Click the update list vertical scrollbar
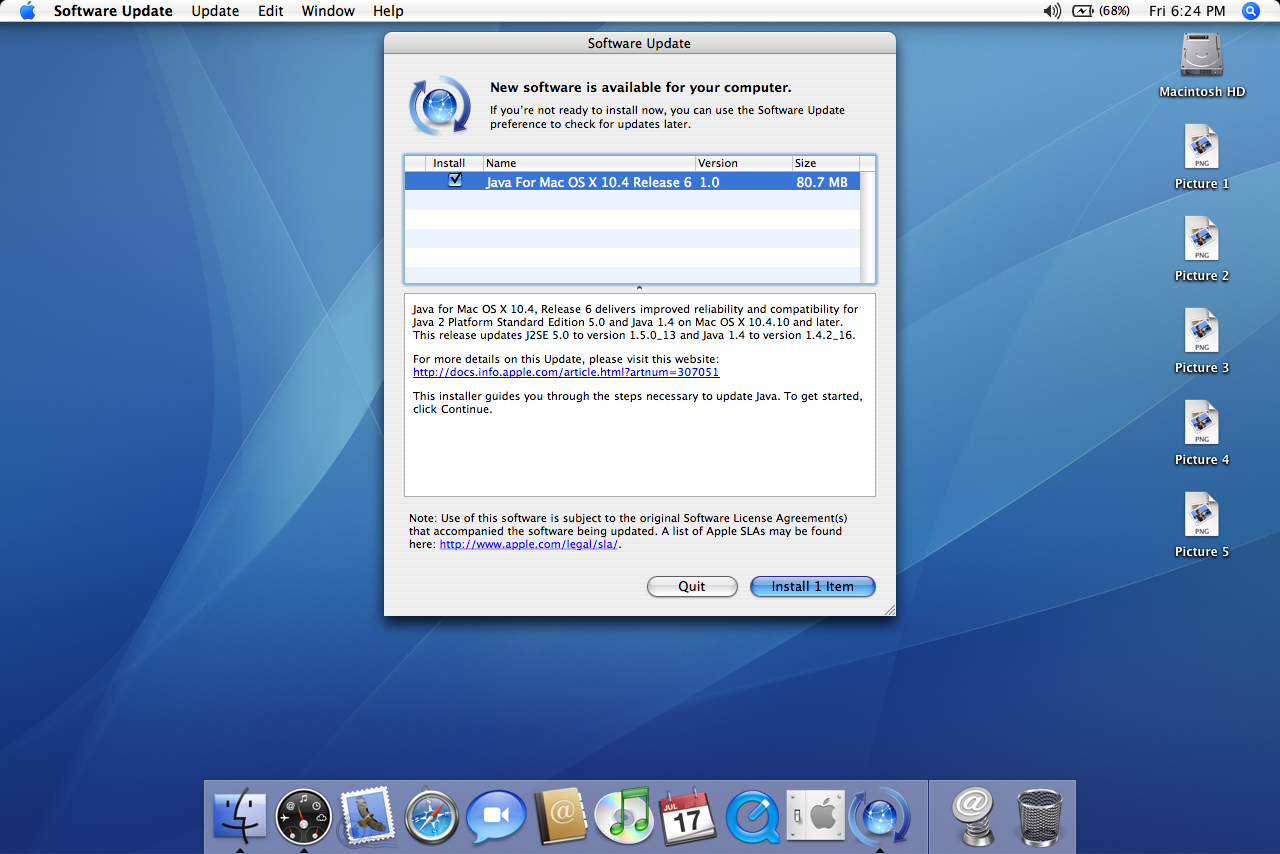Viewport: 1280px width, 854px height. coord(867,227)
